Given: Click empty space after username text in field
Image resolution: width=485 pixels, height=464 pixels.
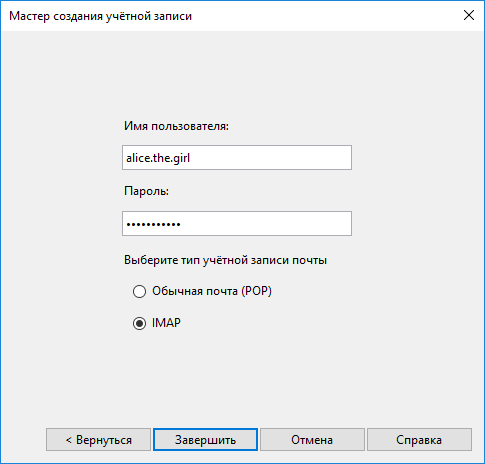Looking at the screenshot, I should pos(270,158).
